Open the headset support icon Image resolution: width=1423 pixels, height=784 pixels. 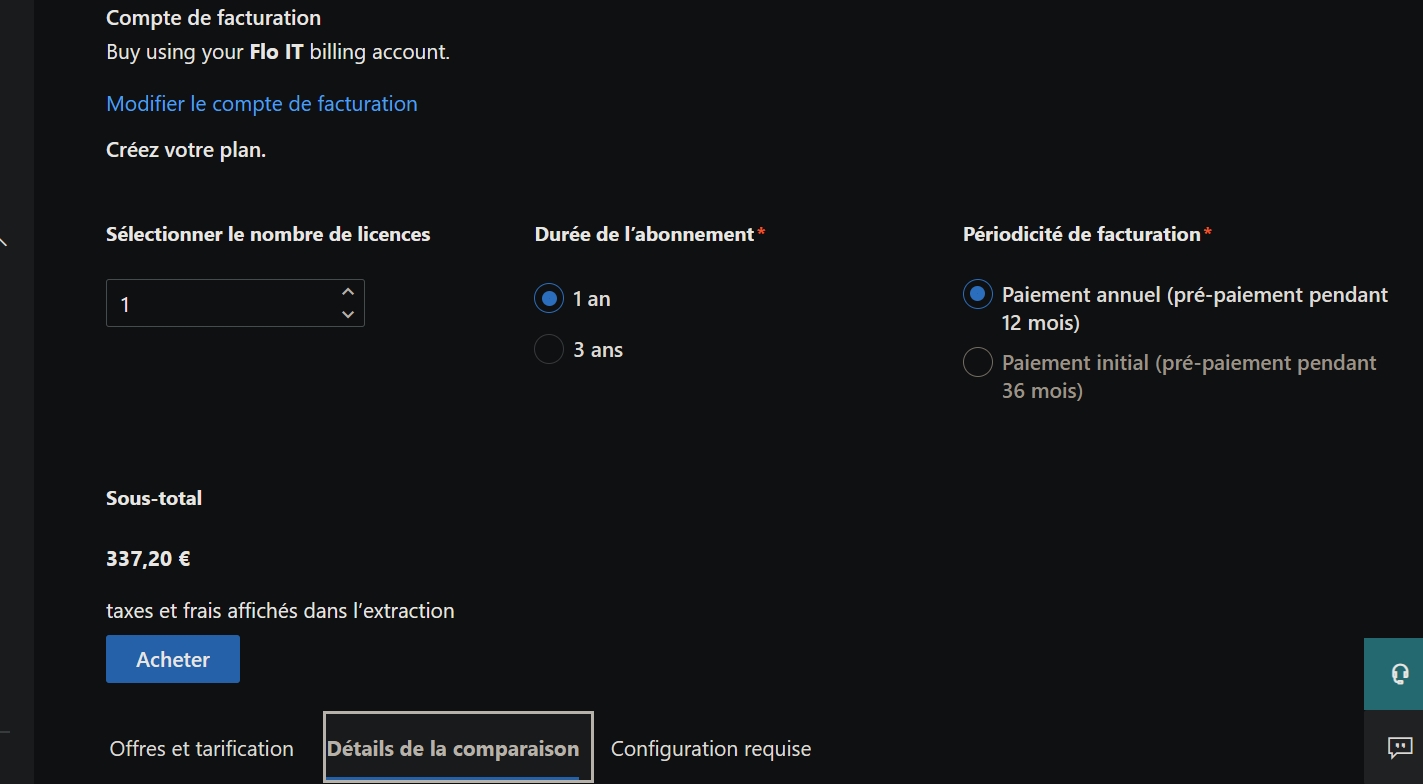pyautogui.click(x=1399, y=674)
